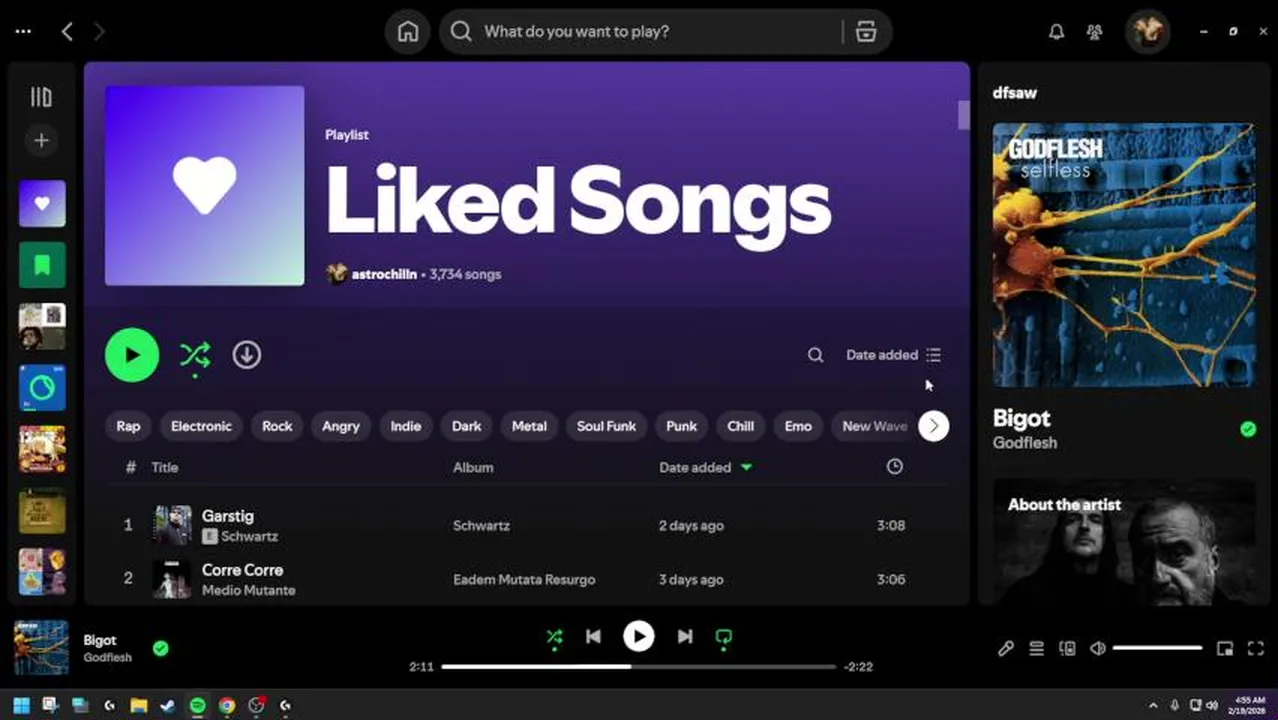Filter by Electronic genre chip
The height and width of the screenshot is (720, 1278).
[201, 426]
